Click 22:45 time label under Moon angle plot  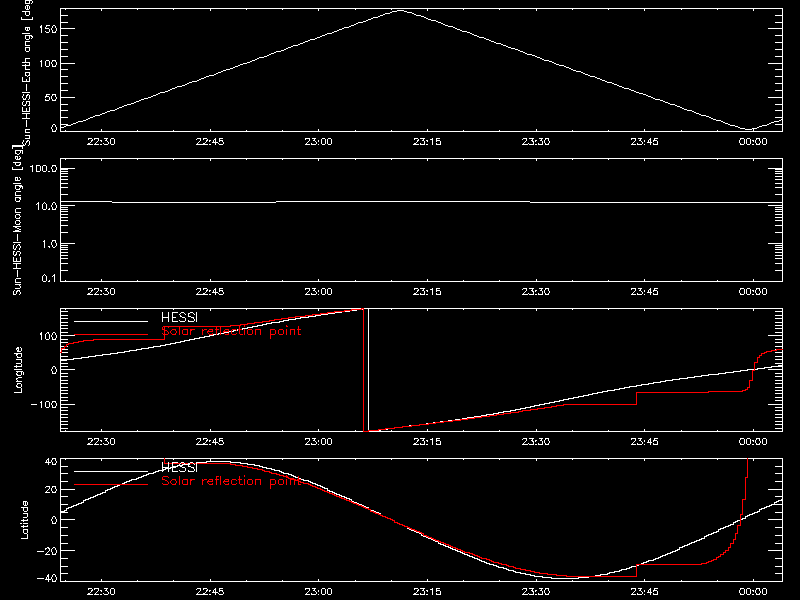click(x=210, y=292)
